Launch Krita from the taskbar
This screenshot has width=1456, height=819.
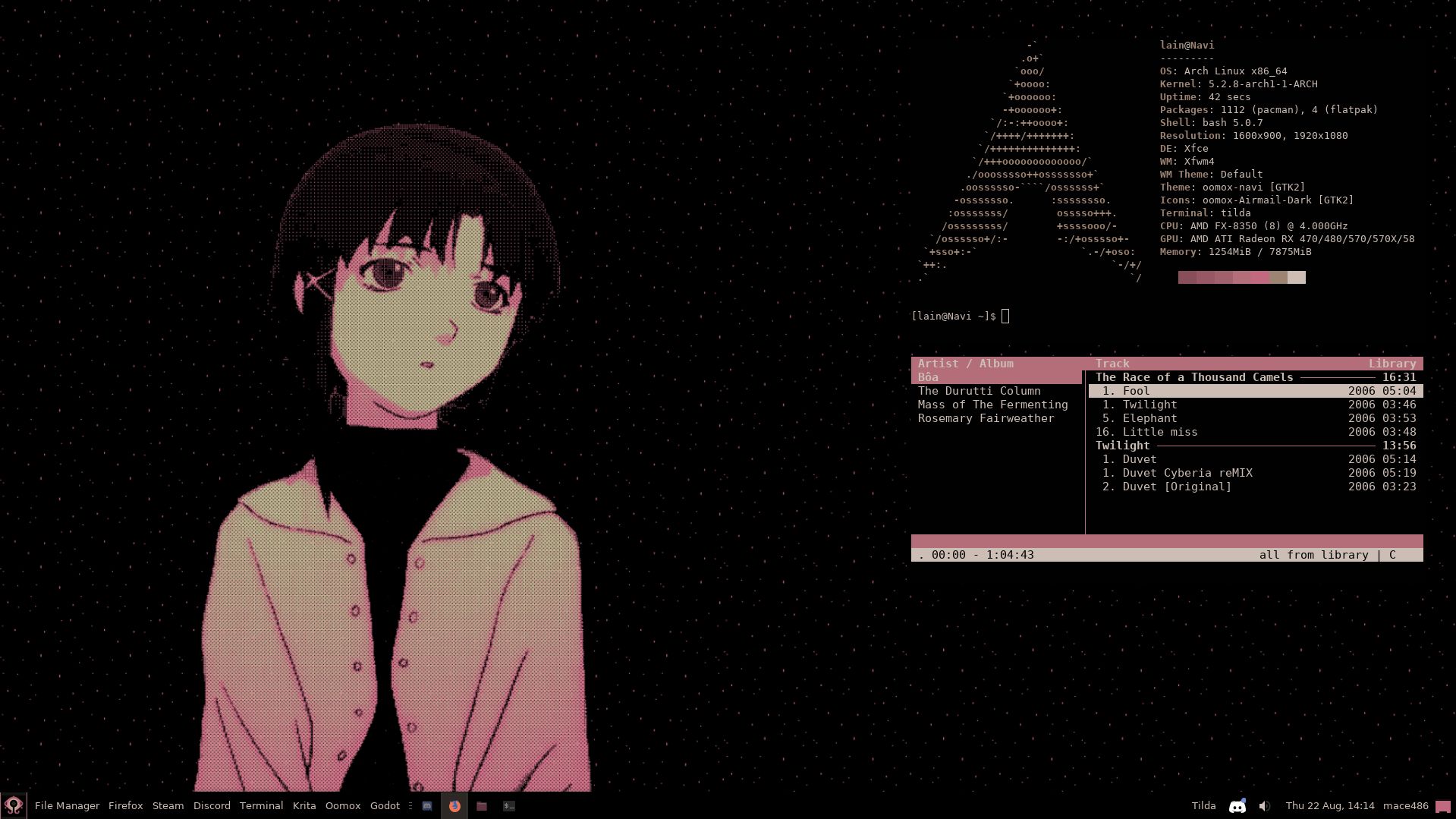coord(303,805)
